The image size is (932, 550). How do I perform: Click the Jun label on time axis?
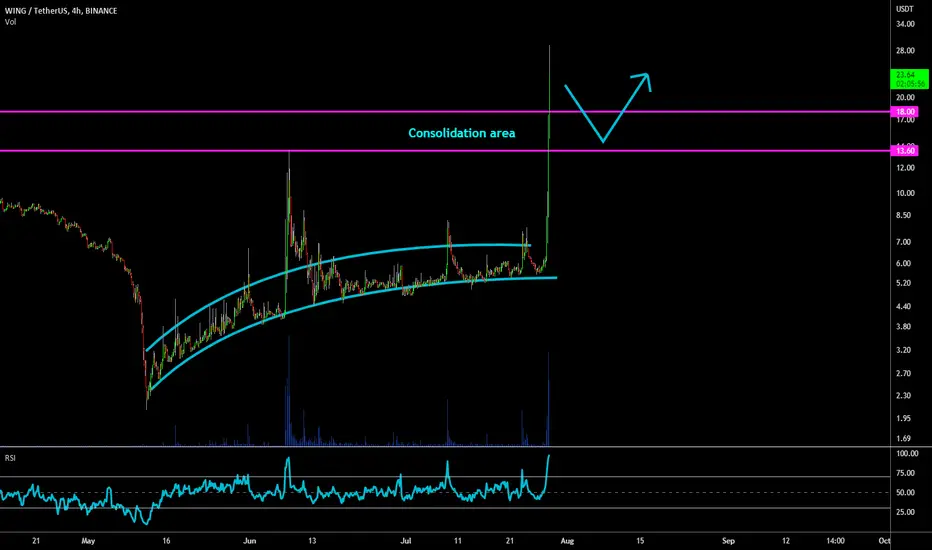(x=250, y=541)
